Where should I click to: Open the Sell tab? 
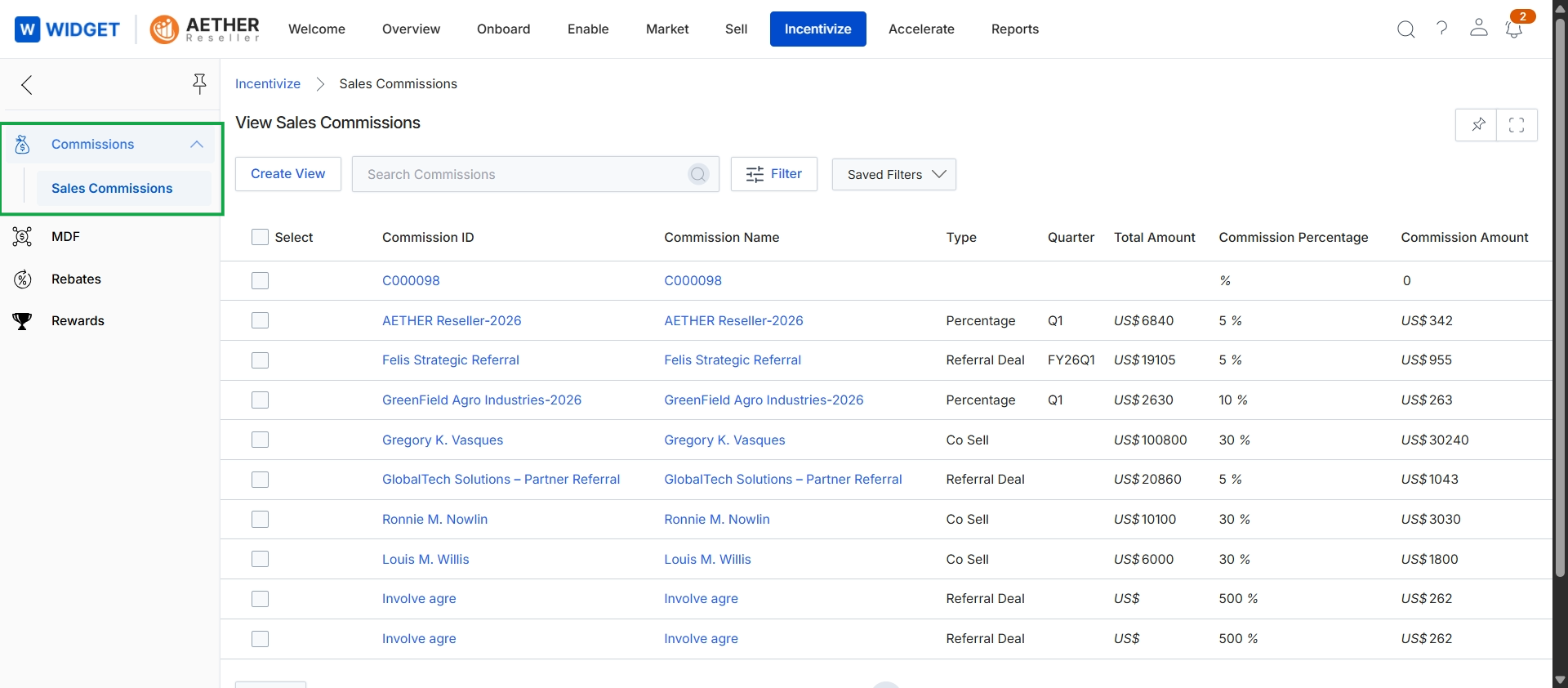click(736, 29)
